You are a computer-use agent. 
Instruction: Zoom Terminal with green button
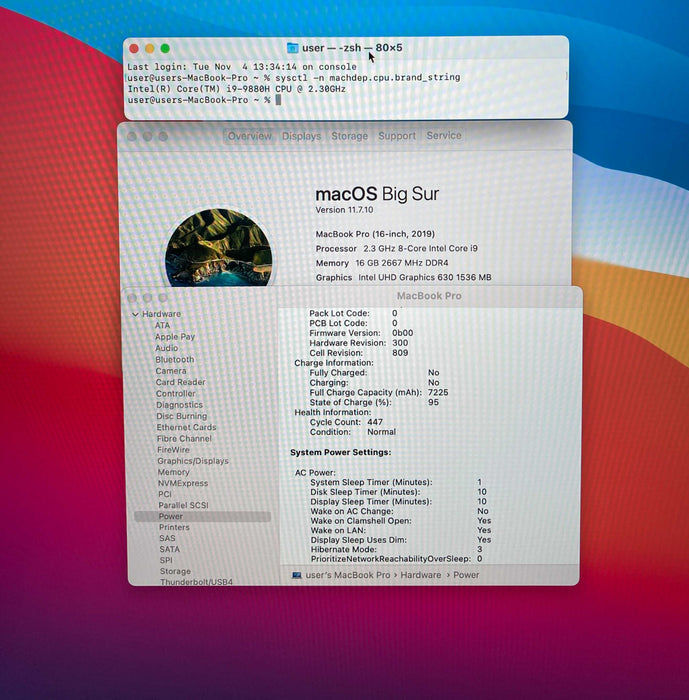point(165,48)
